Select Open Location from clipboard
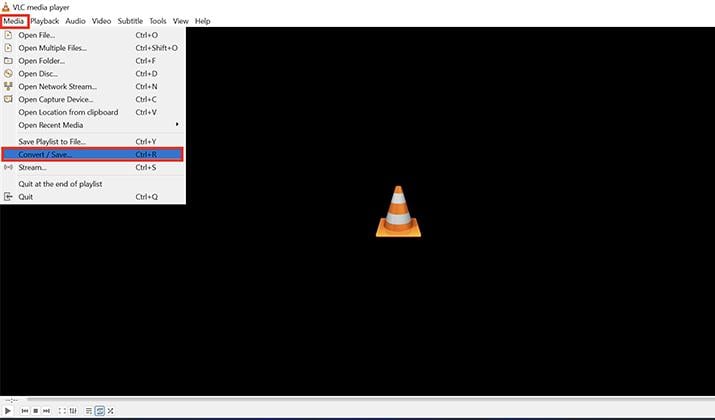This screenshot has height=420, width=715. click(93, 112)
